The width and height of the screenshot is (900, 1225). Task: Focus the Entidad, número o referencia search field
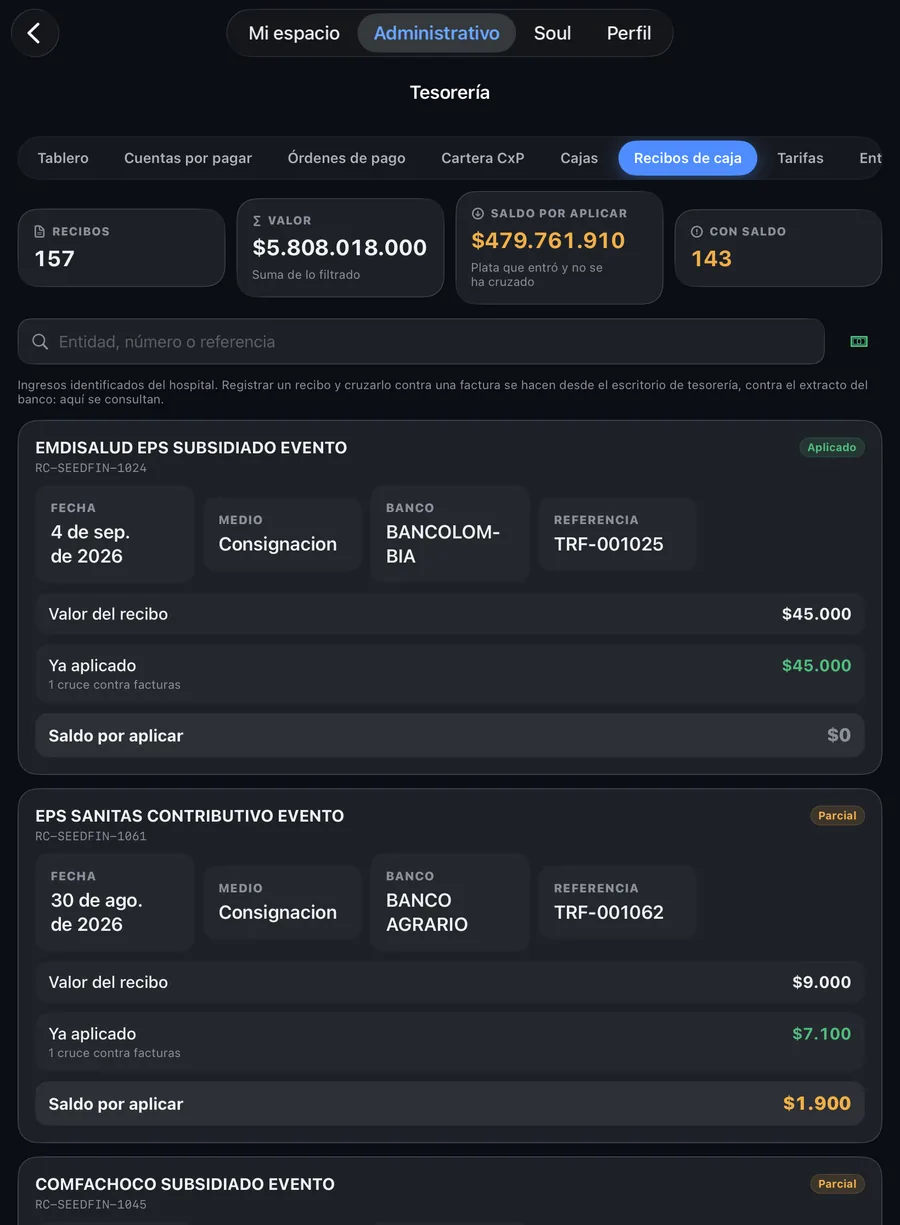click(421, 342)
